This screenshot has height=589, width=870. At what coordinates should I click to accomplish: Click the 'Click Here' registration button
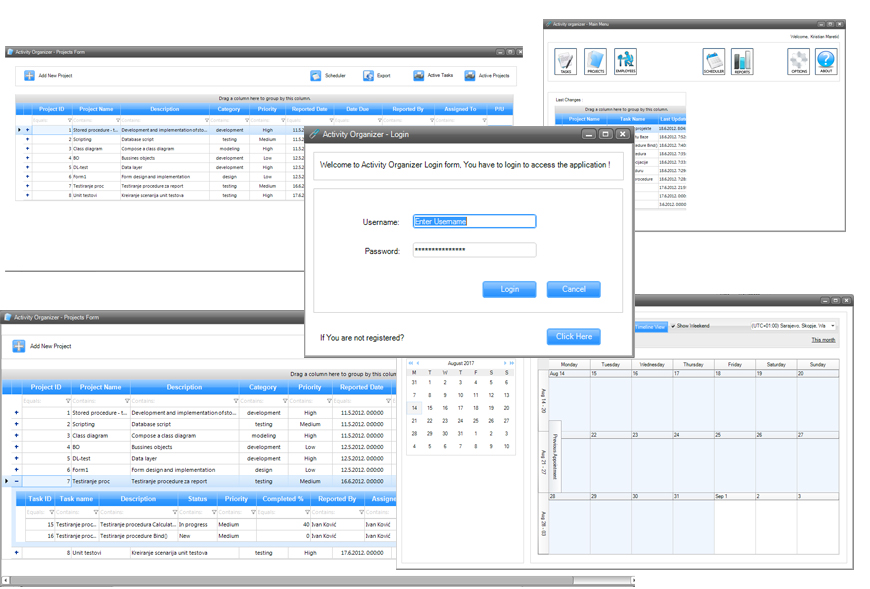573,337
